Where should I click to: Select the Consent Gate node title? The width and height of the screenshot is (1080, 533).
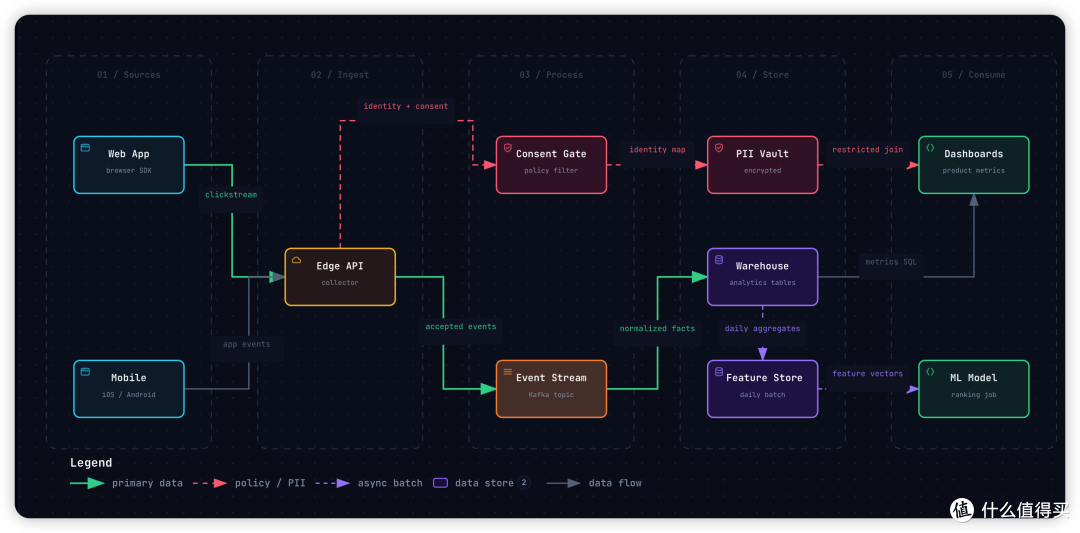(551, 154)
